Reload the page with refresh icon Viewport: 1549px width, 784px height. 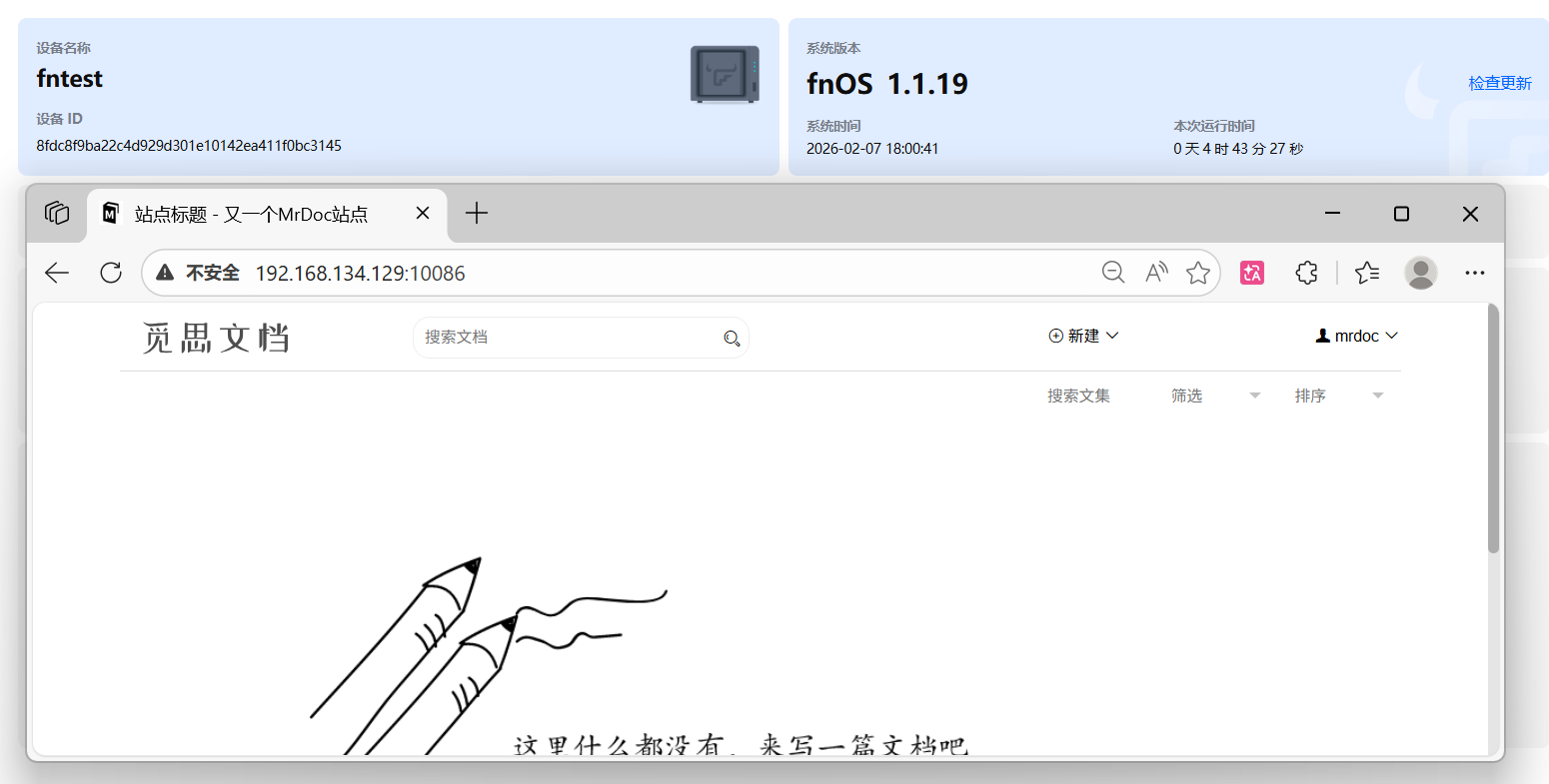click(111, 273)
